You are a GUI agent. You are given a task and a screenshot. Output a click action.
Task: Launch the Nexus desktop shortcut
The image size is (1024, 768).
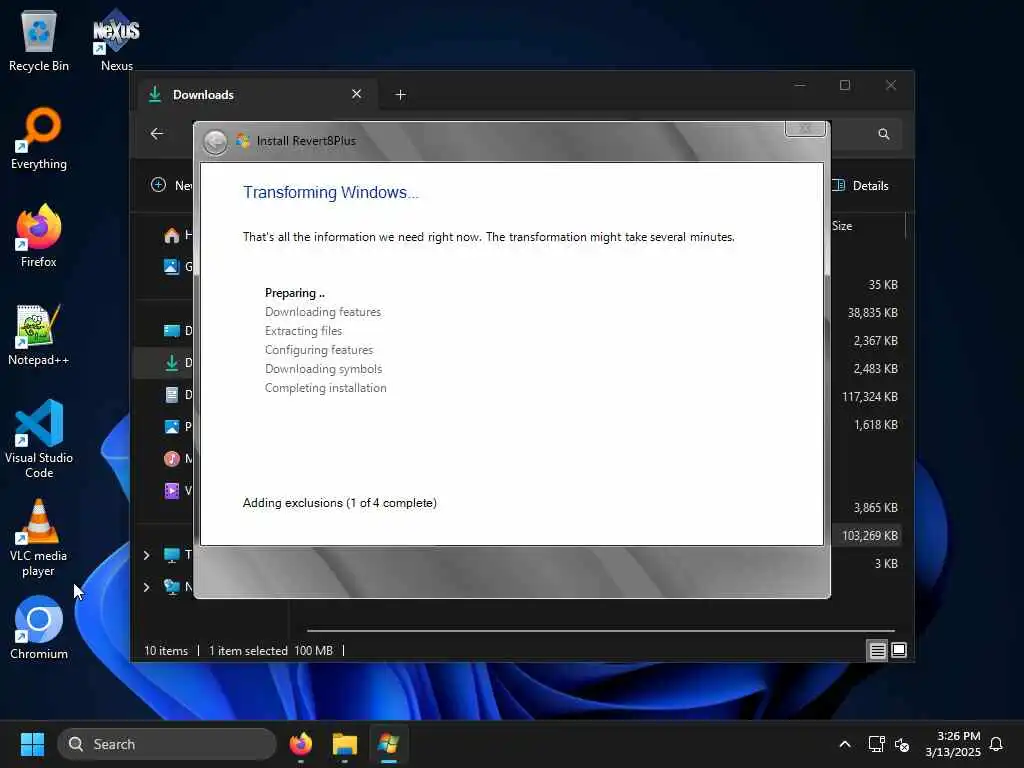pos(116,40)
